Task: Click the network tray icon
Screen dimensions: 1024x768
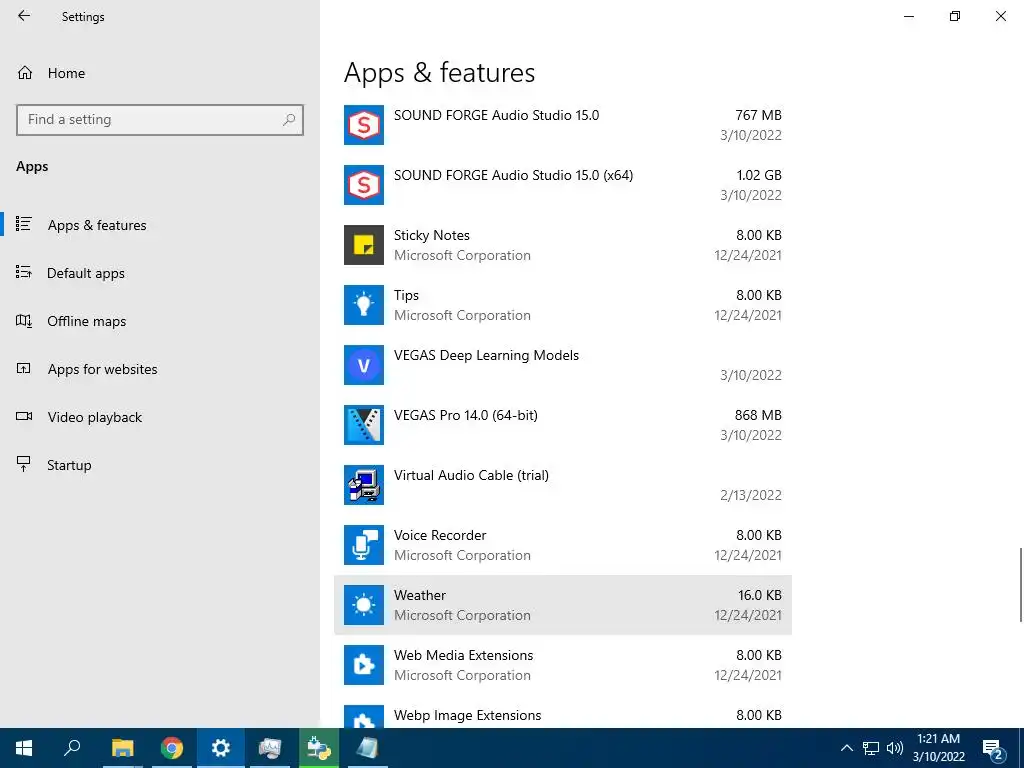Action: point(871,748)
